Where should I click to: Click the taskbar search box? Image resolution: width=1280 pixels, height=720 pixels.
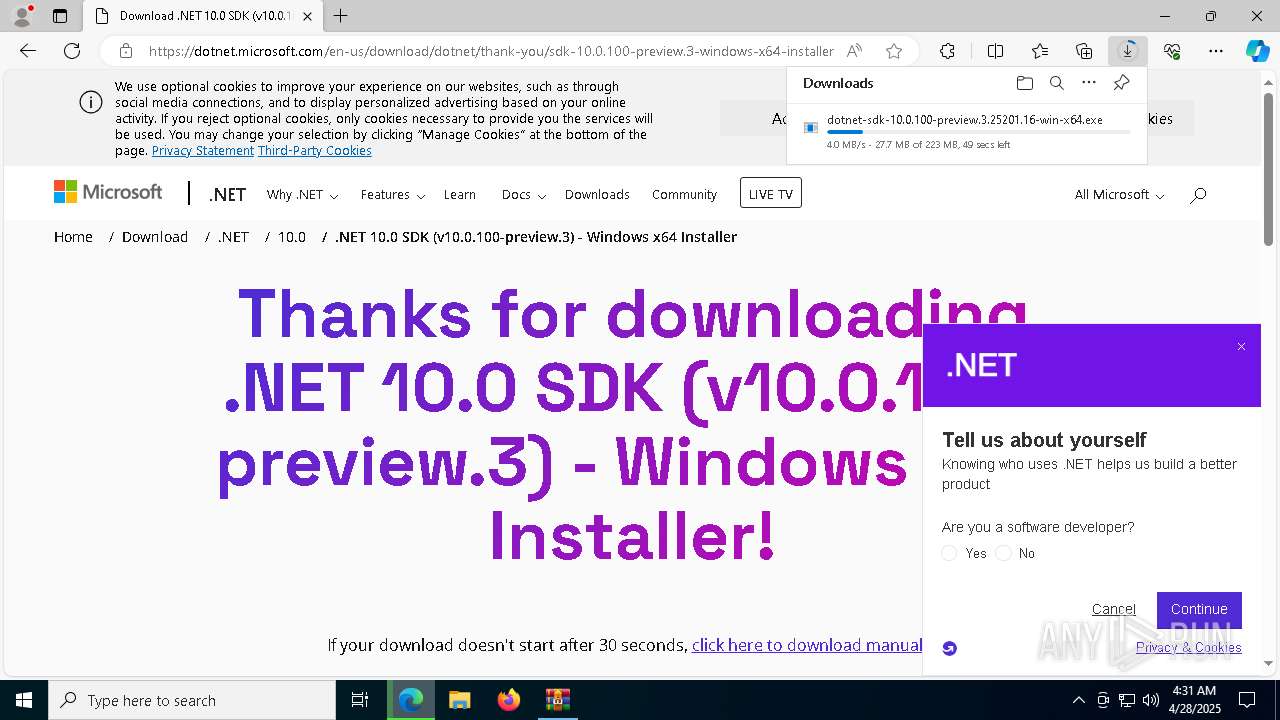coord(192,700)
